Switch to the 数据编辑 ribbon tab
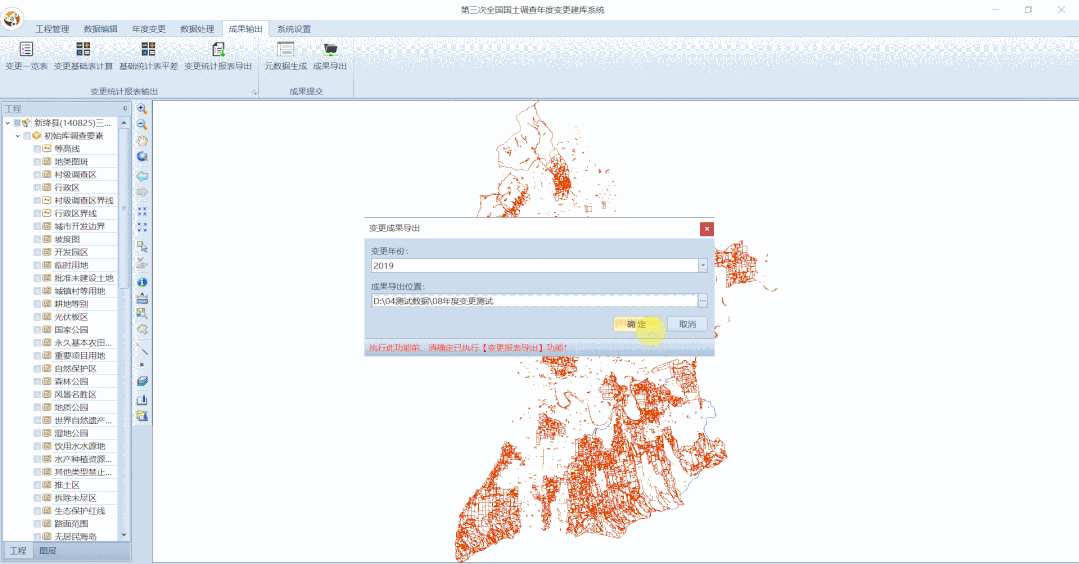 tap(100, 29)
